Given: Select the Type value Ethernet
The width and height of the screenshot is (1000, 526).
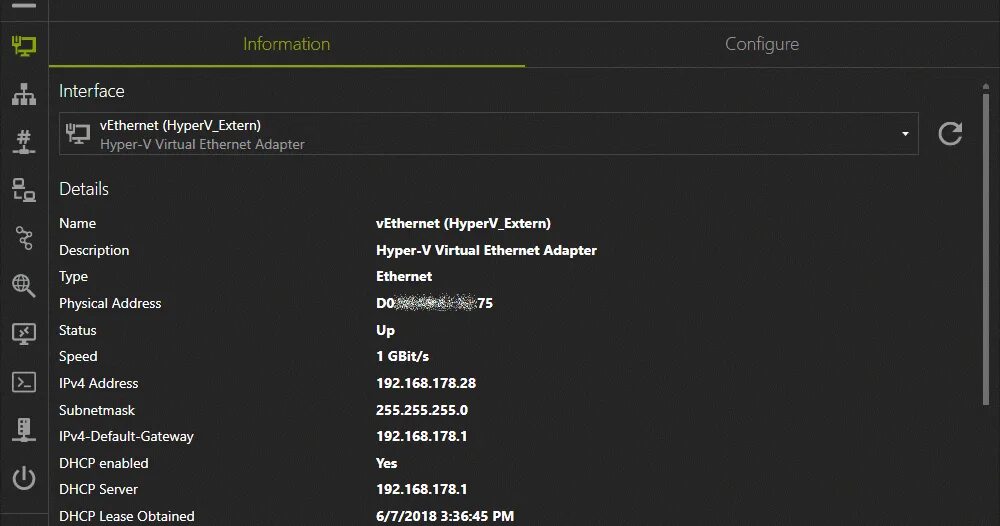Looking at the screenshot, I should click(x=404, y=276).
